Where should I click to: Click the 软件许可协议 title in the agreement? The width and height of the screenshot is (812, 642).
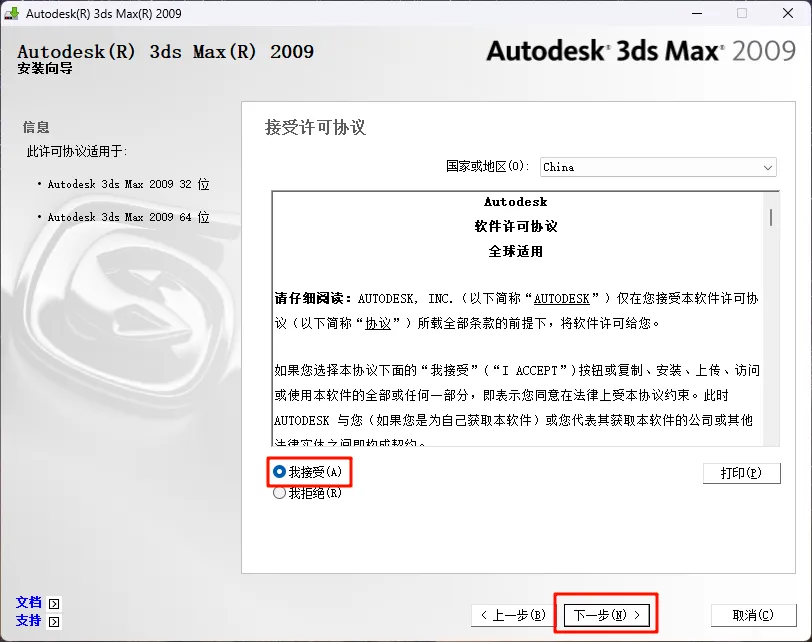[516, 226]
